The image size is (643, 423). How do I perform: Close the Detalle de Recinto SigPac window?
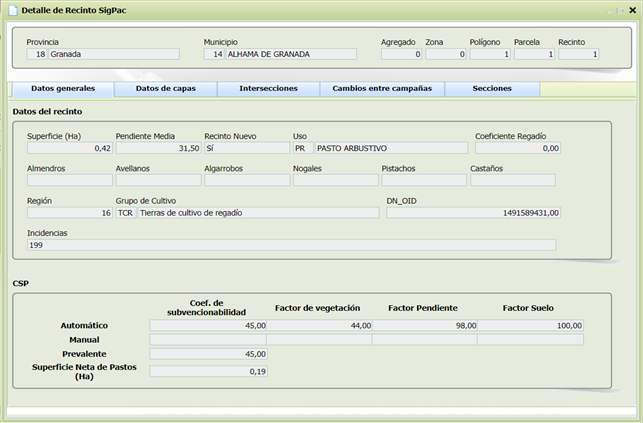(631, 9)
